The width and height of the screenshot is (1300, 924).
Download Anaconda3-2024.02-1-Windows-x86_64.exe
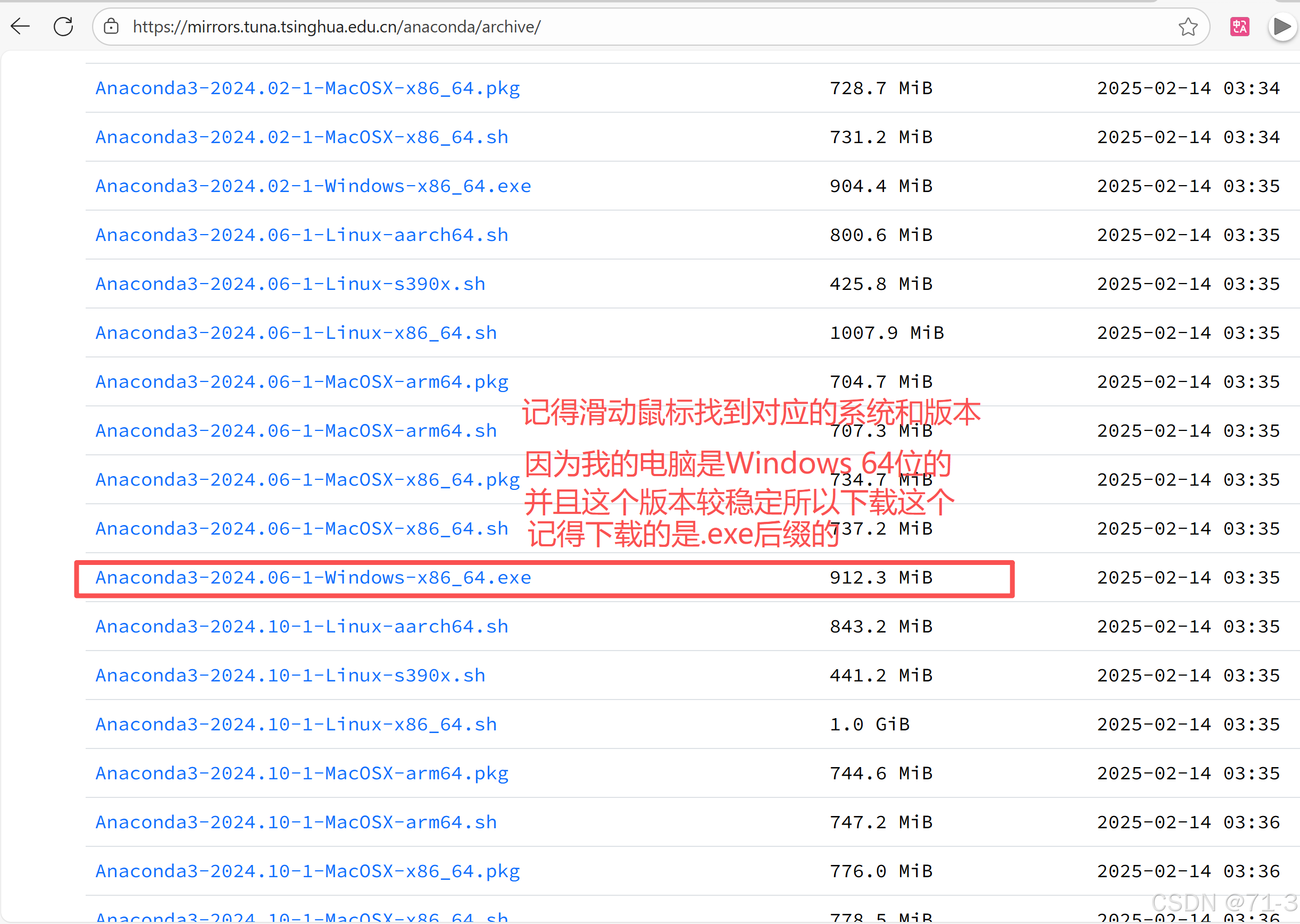coord(313,186)
